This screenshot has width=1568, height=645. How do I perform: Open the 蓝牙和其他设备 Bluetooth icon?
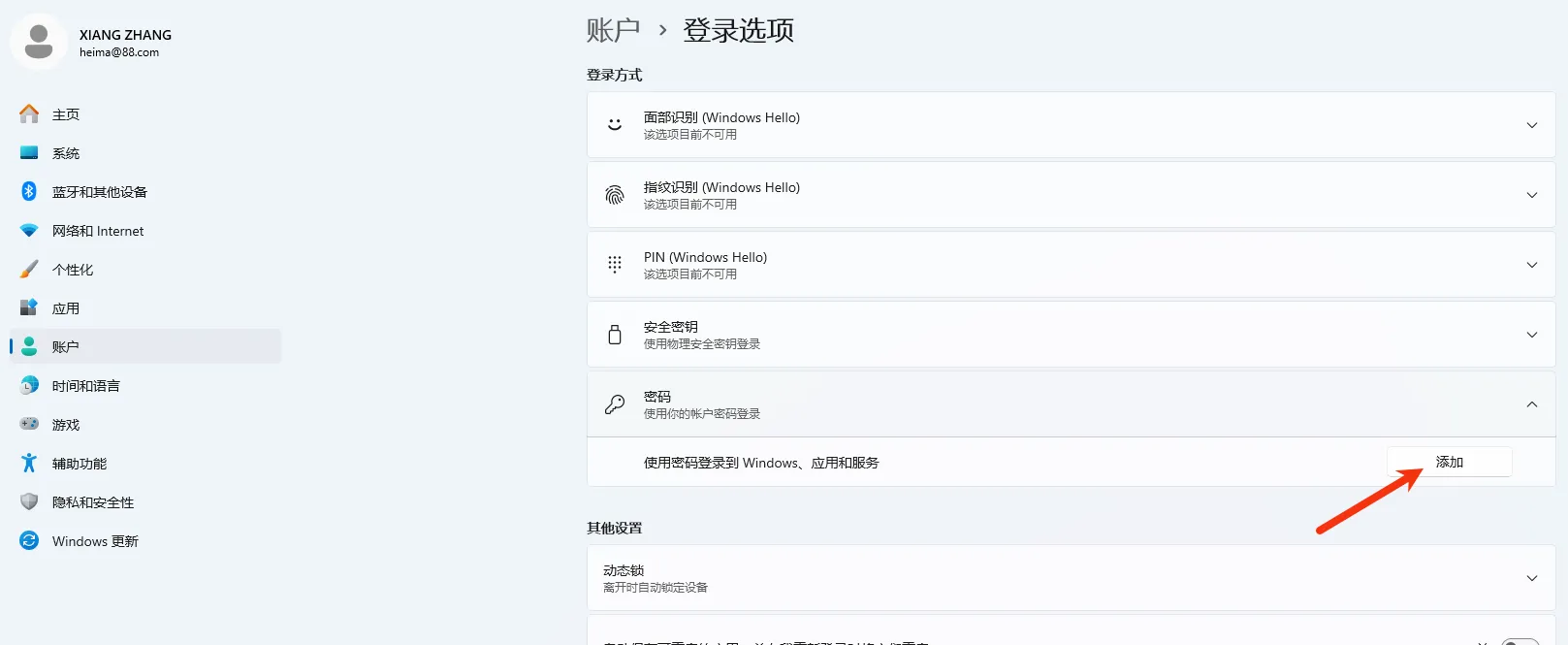point(29,191)
